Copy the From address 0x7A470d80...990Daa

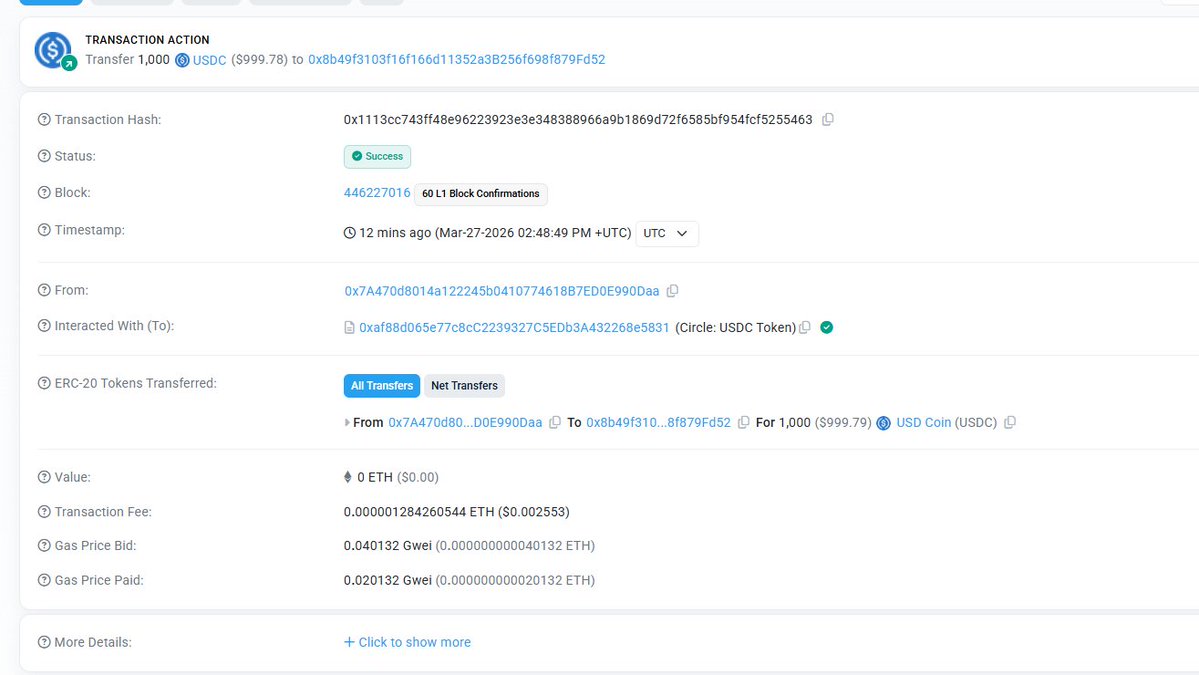[672, 290]
